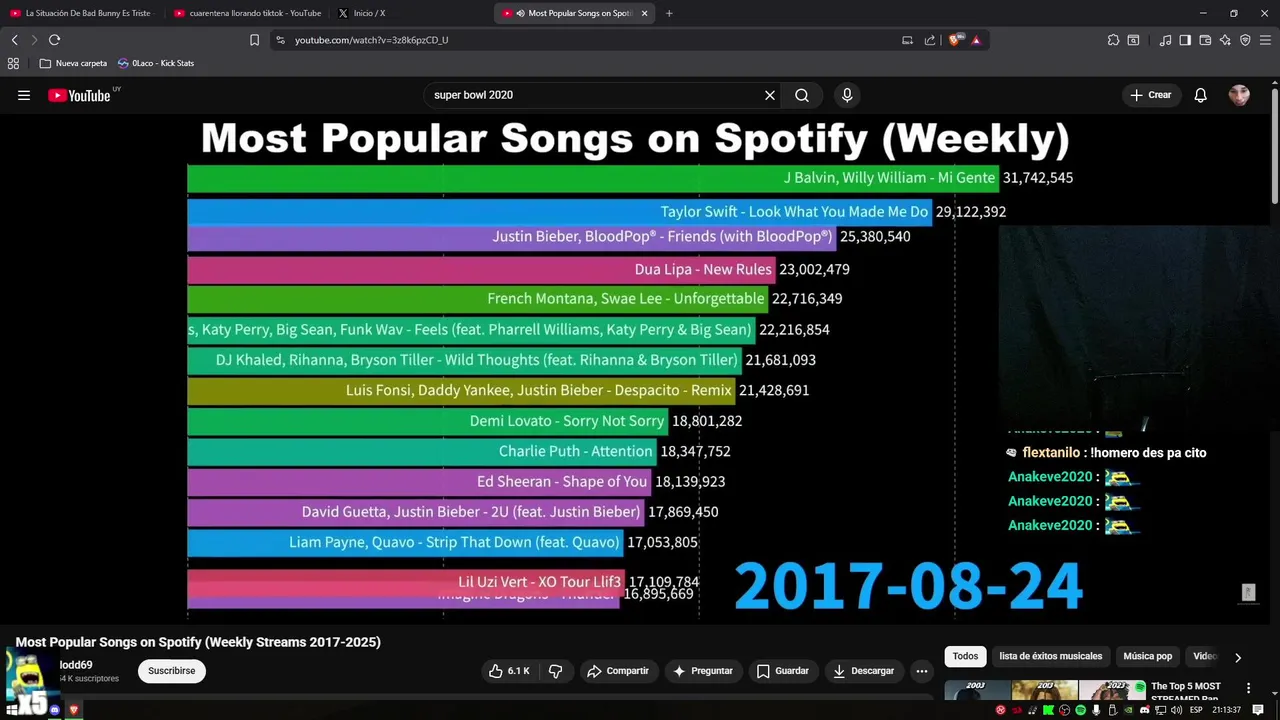This screenshot has width=1280, height=720.
Task: Open the browser share icon
Action: (930, 40)
